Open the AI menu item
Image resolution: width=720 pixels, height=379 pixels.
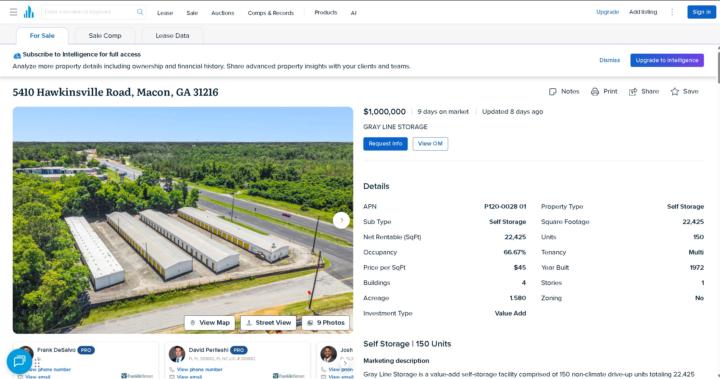(x=354, y=13)
